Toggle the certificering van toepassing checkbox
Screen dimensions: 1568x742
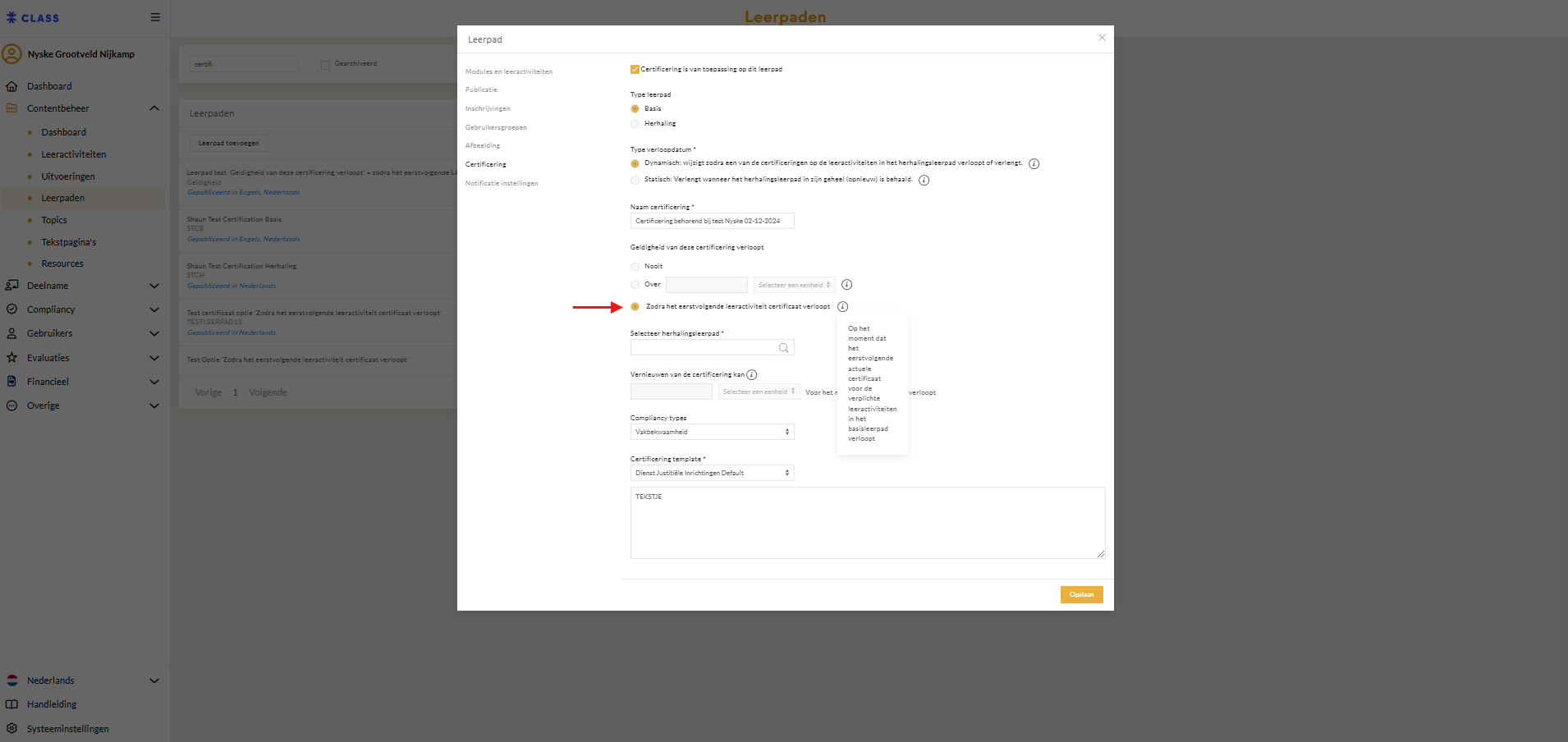point(635,70)
